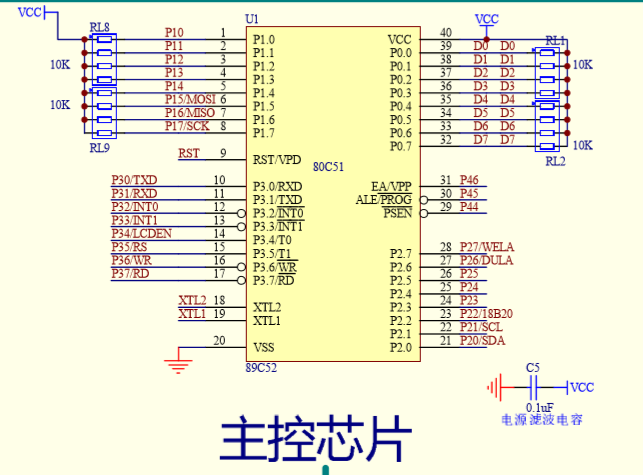Screen dimensions: 643x475
Task: Click the ALE/PROG pin name inside the chip
Action: [x=384, y=200]
